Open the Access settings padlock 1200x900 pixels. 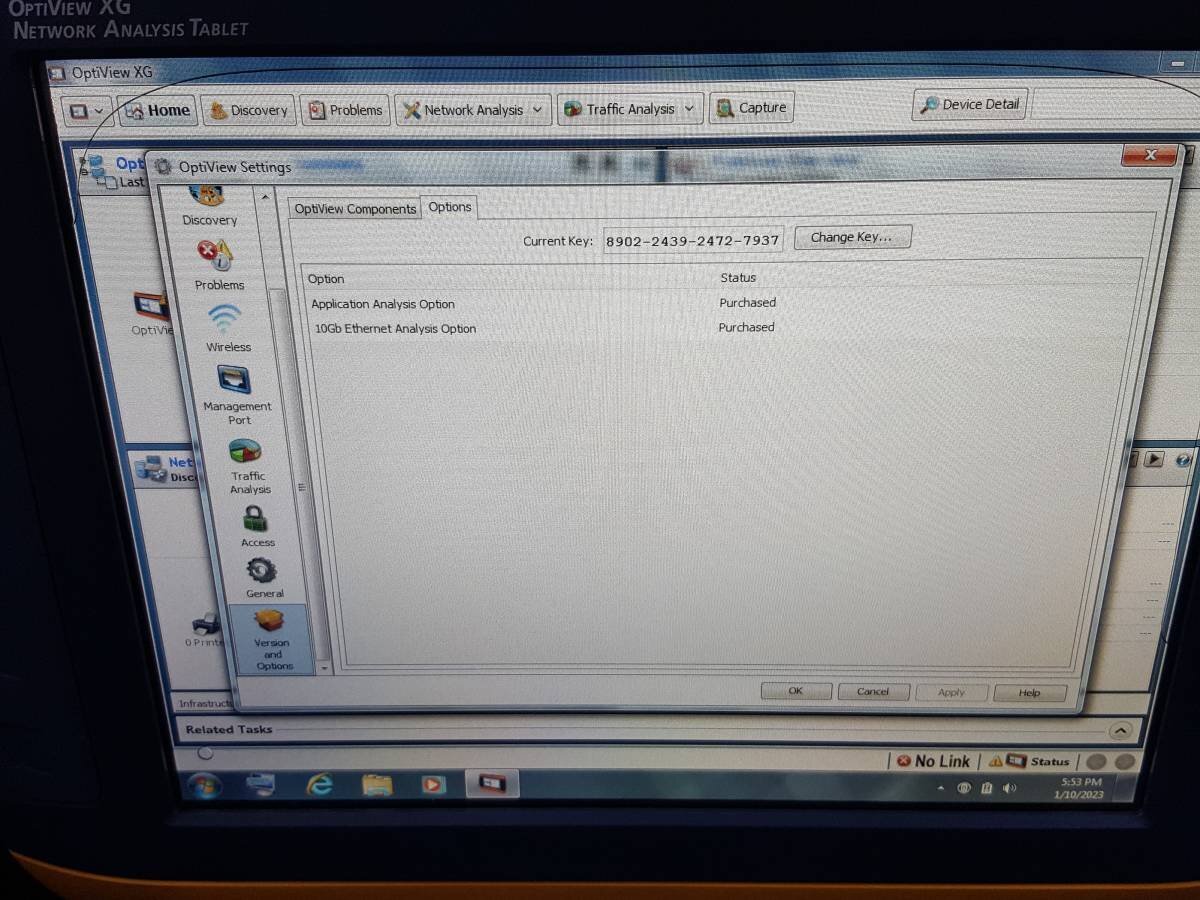[256, 526]
